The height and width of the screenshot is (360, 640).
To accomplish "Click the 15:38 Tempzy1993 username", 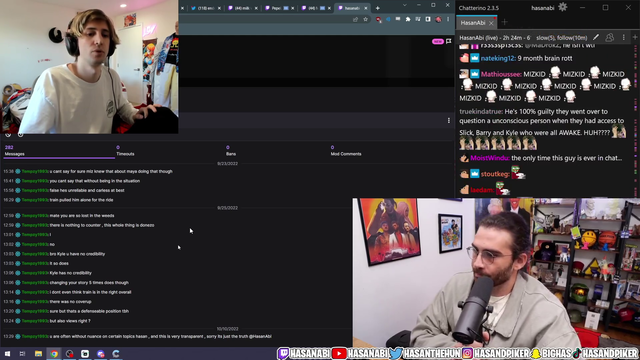I will pyautogui.click(x=35, y=171).
